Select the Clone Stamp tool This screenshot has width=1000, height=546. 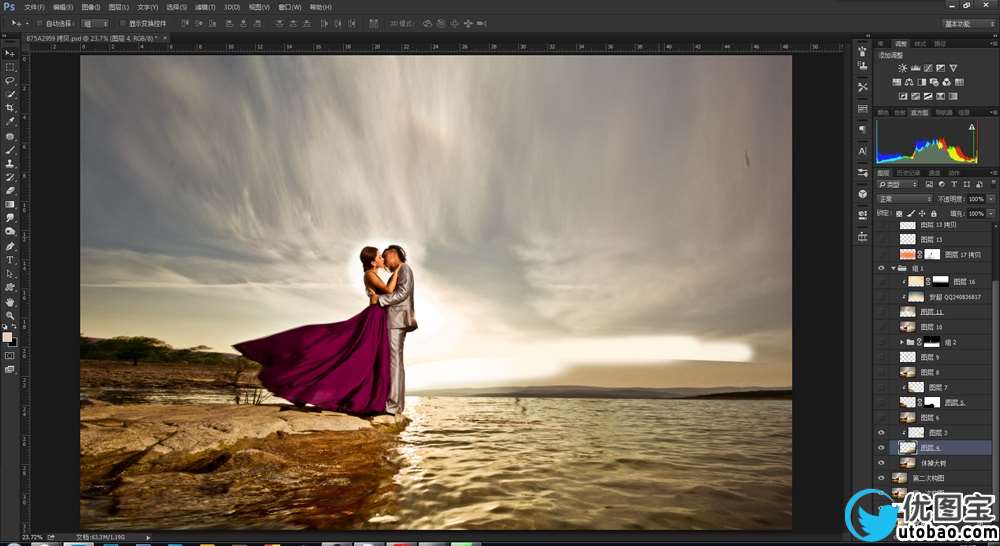tap(10, 164)
